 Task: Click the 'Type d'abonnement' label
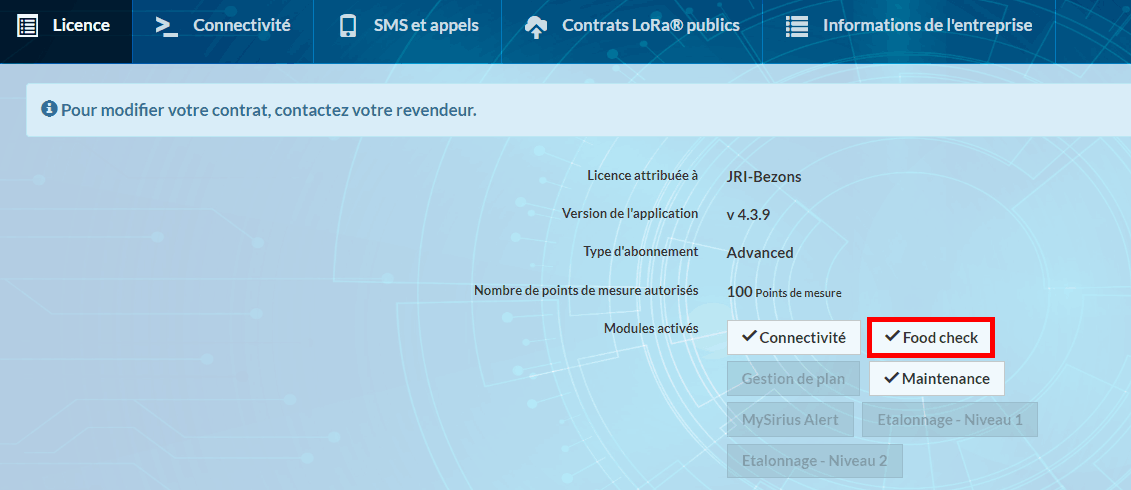click(641, 252)
